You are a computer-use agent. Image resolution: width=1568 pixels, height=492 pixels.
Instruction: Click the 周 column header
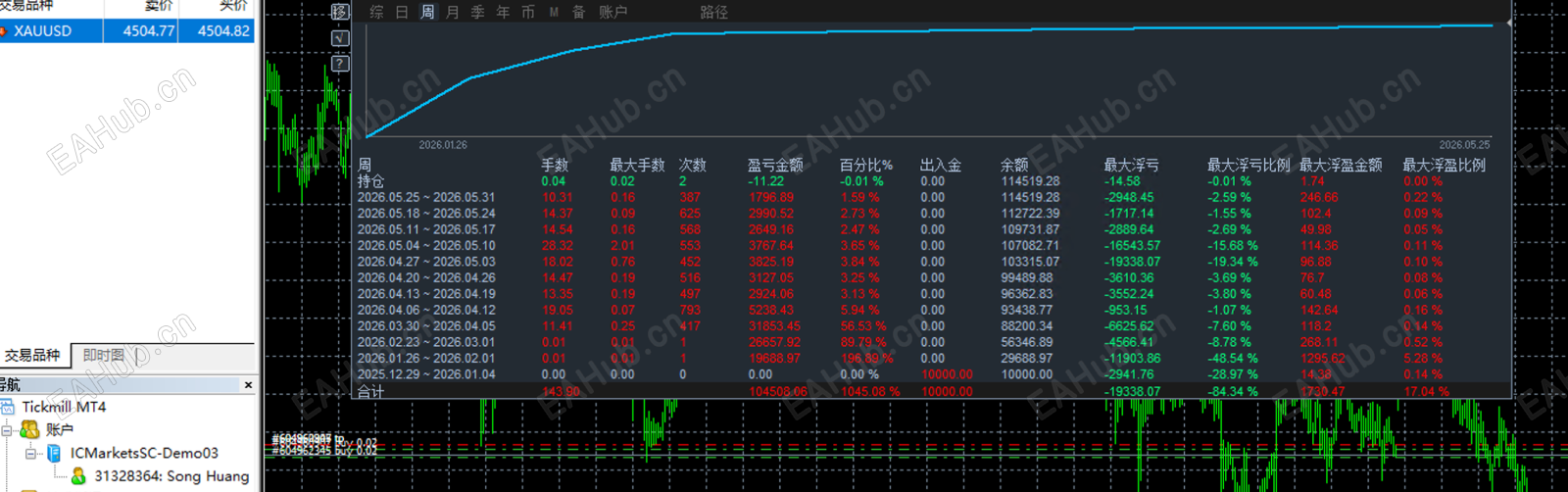pyautogui.click(x=365, y=165)
